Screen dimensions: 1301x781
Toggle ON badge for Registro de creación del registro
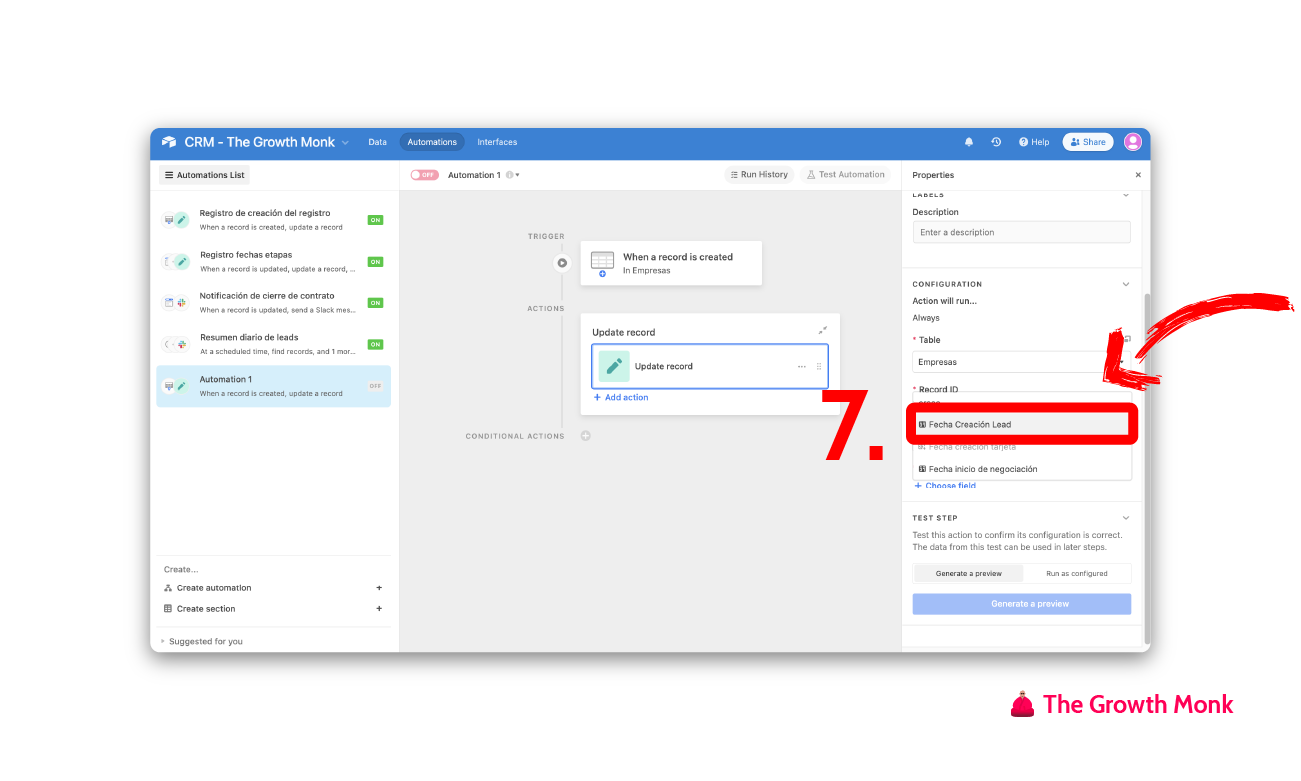(x=375, y=220)
